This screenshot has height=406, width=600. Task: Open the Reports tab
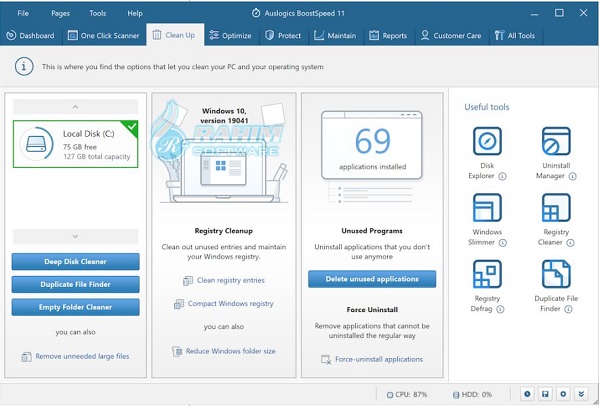388,36
